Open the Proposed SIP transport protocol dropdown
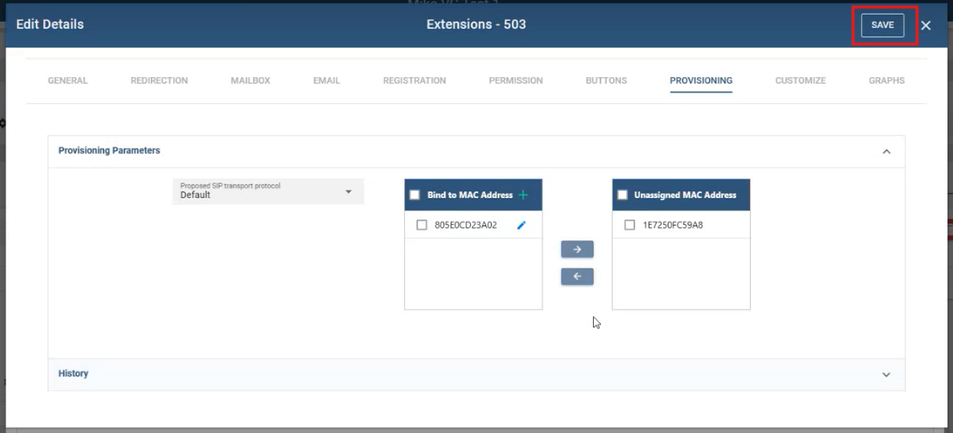Screen dimensions: 953x433 pos(268,191)
